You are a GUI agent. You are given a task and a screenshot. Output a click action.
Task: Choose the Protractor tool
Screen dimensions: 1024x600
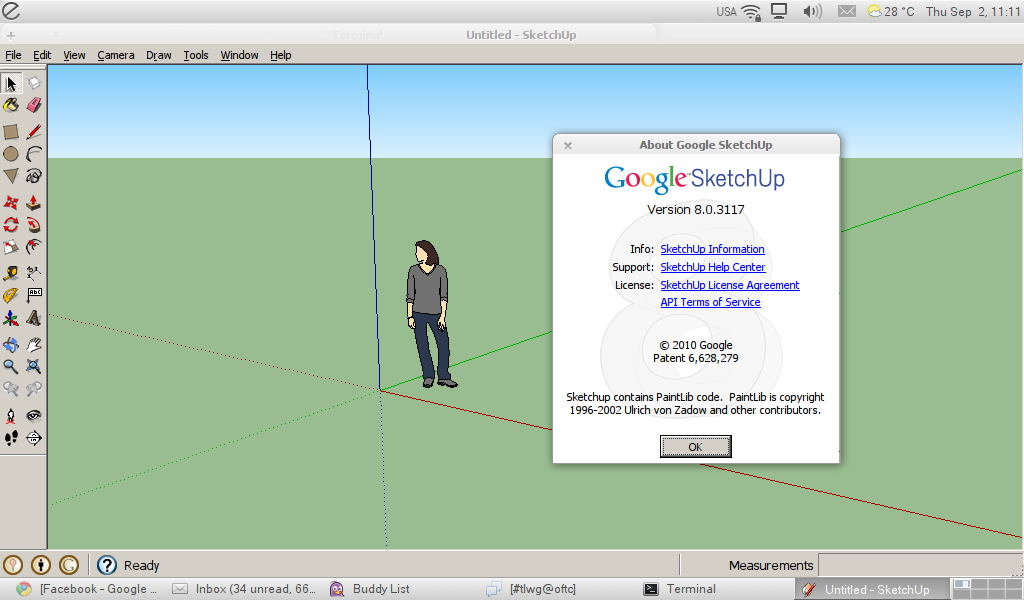pos(11,295)
